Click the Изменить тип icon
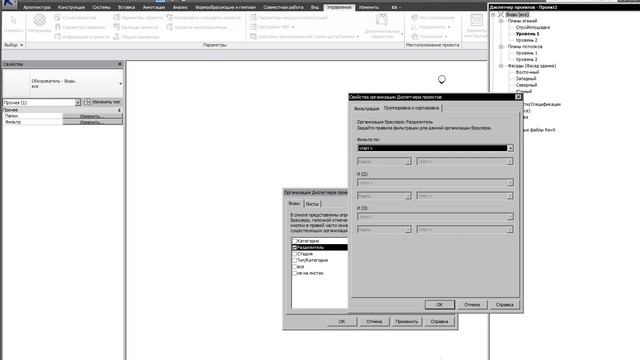640x360 pixels. click(87, 102)
